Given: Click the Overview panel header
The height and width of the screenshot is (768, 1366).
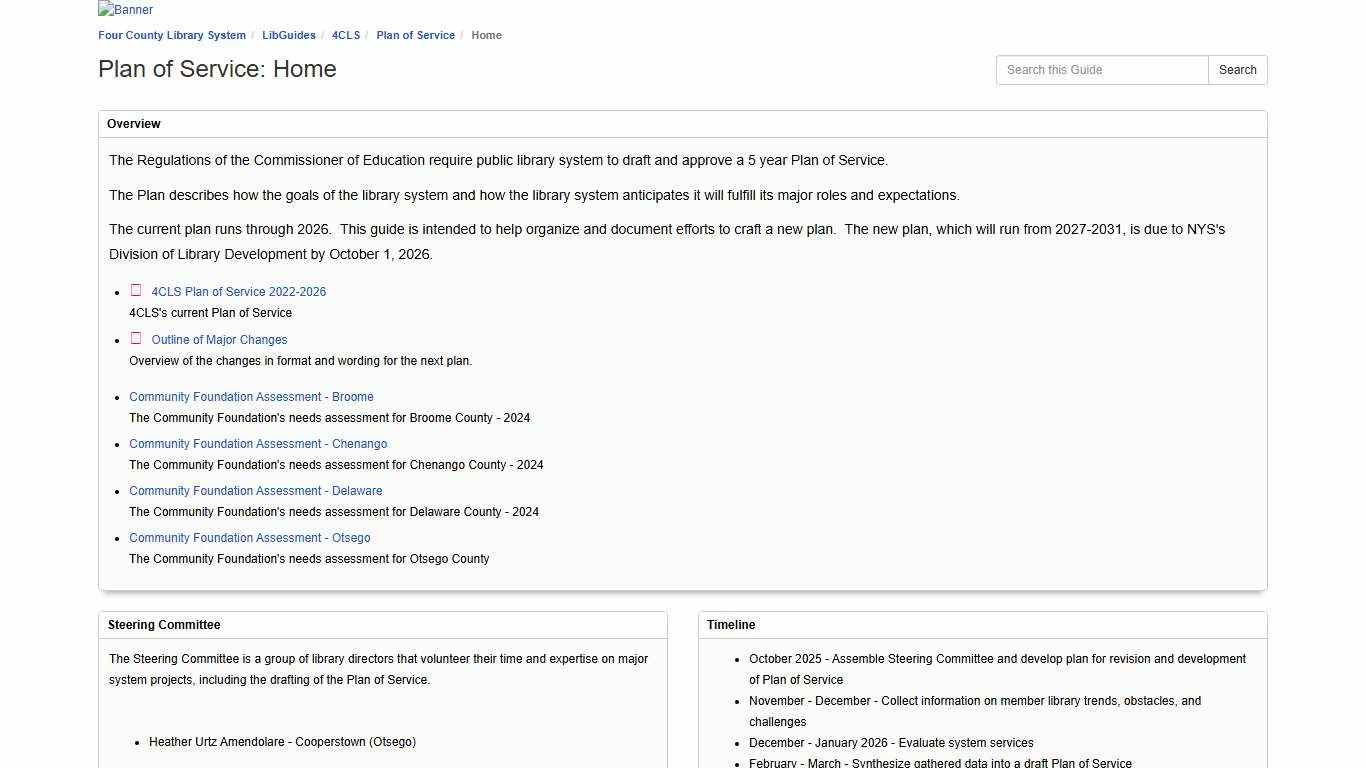Looking at the screenshot, I should pos(133,123).
